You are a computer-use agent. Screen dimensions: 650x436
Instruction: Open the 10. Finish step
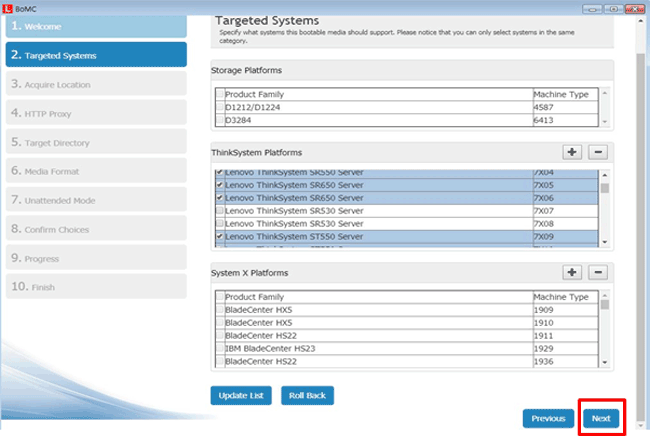click(96, 286)
